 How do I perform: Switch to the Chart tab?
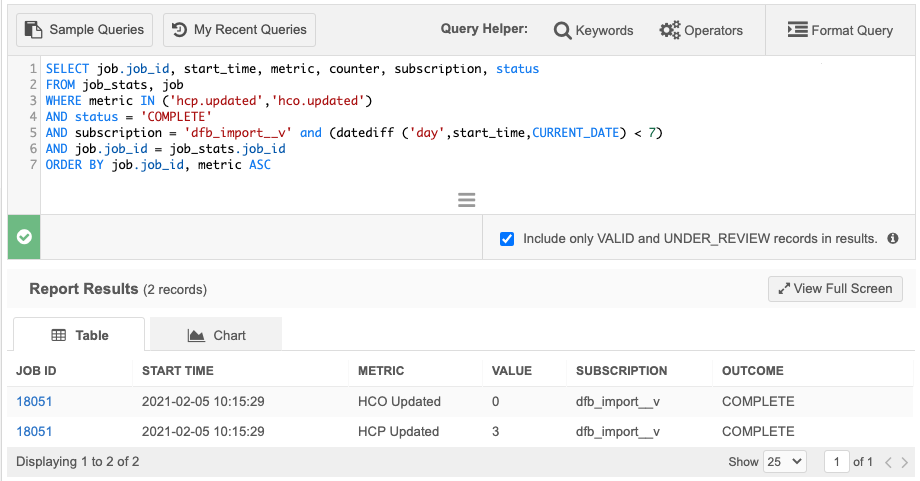tap(216, 335)
